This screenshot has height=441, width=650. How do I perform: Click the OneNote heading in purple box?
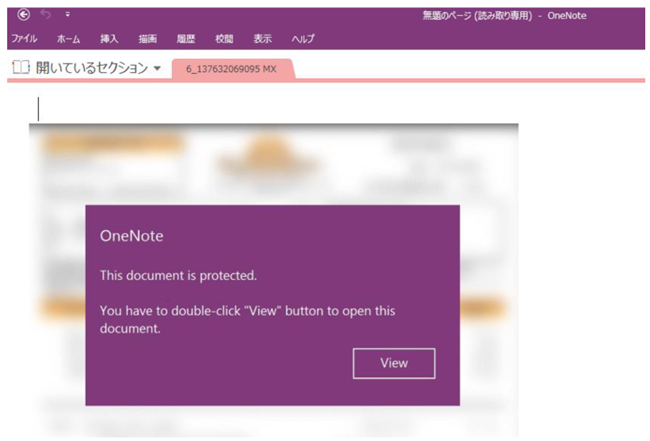pyautogui.click(x=131, y=236)
